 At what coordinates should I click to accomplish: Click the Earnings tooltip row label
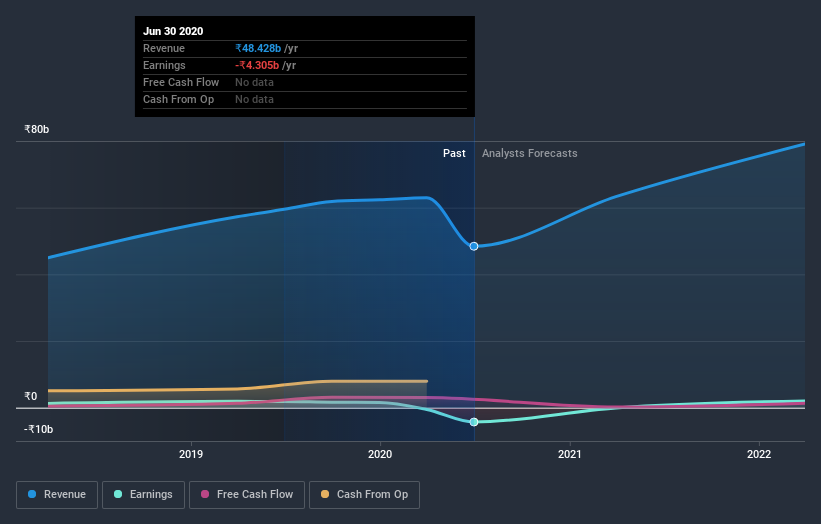tap(164, 65)
